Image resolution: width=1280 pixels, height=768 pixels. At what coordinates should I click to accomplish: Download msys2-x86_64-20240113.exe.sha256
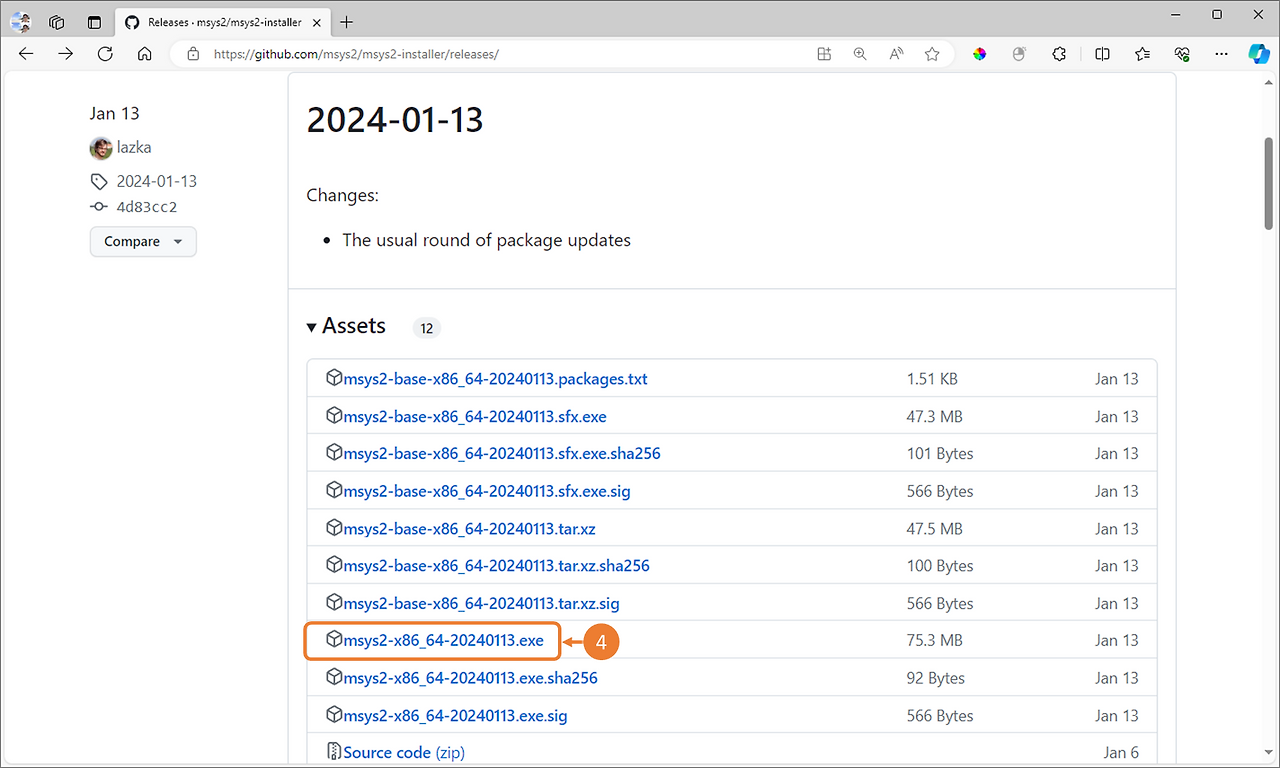(470, 678)
